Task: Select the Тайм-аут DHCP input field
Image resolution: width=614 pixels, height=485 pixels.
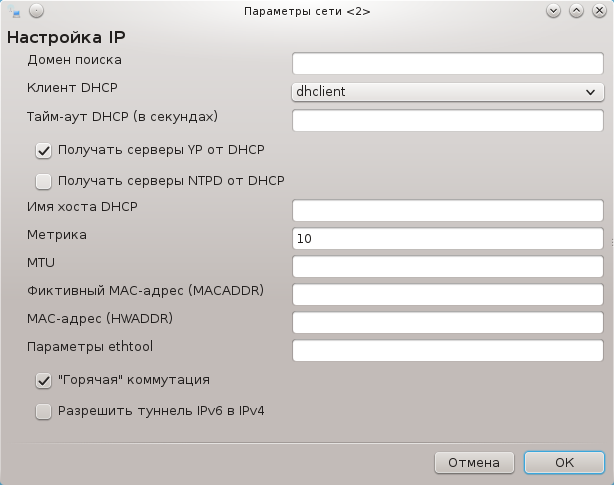Action: (448, 120)
